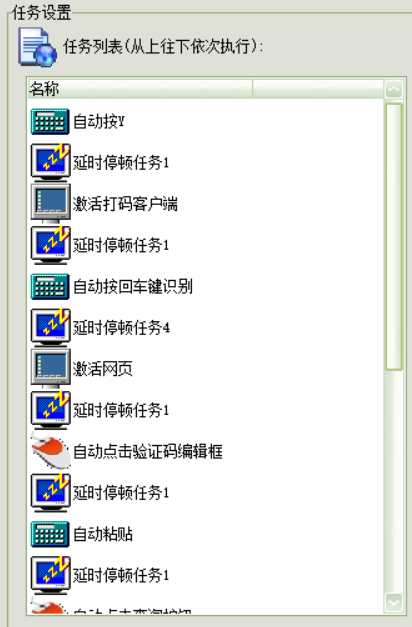Click the scrollbar down arrow
The image size is (412, 627).
tap(394, 603)
